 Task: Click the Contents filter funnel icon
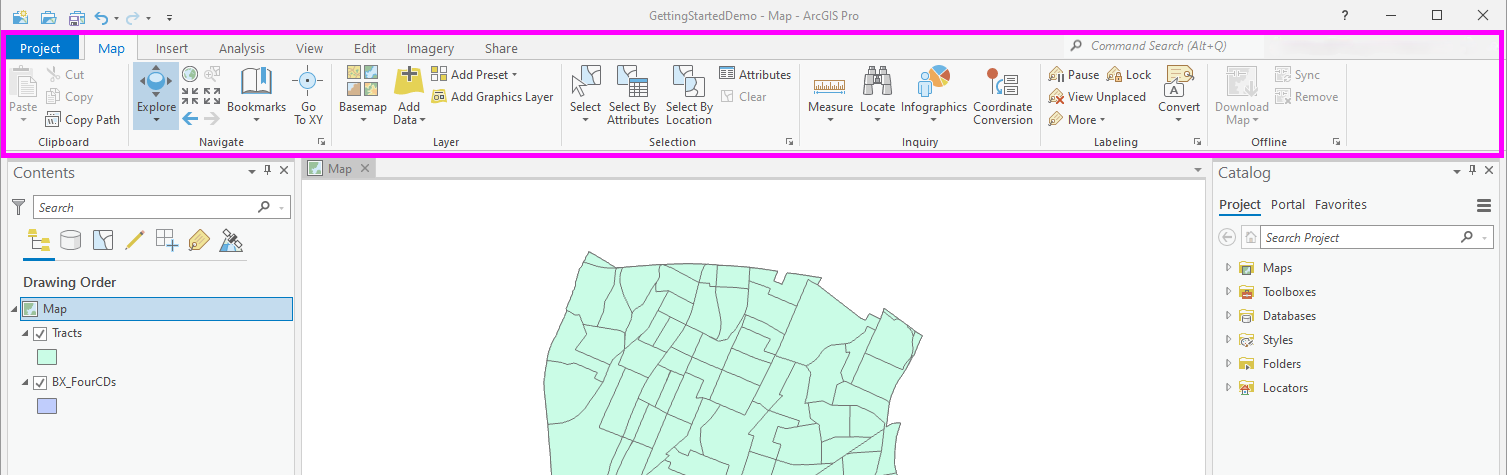[18, 207]
